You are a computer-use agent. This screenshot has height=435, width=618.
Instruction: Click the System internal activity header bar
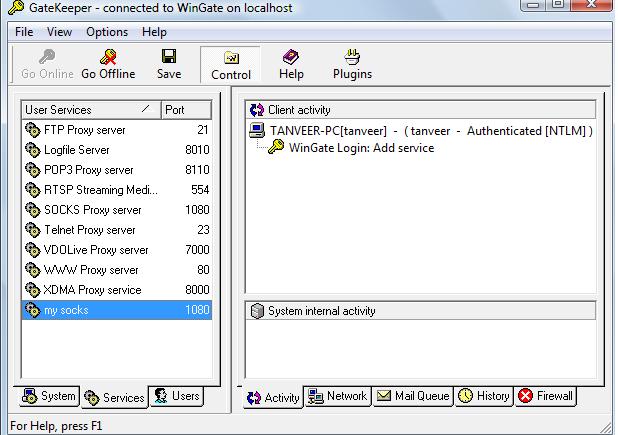(421, 311)
